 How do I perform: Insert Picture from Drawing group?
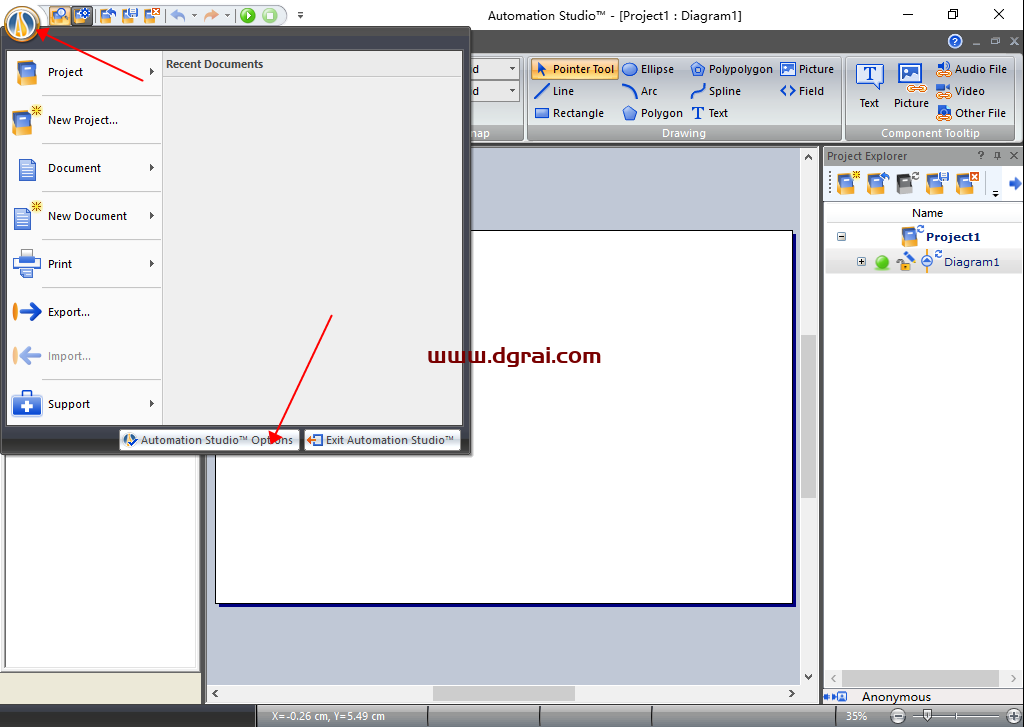click(807, 69)
